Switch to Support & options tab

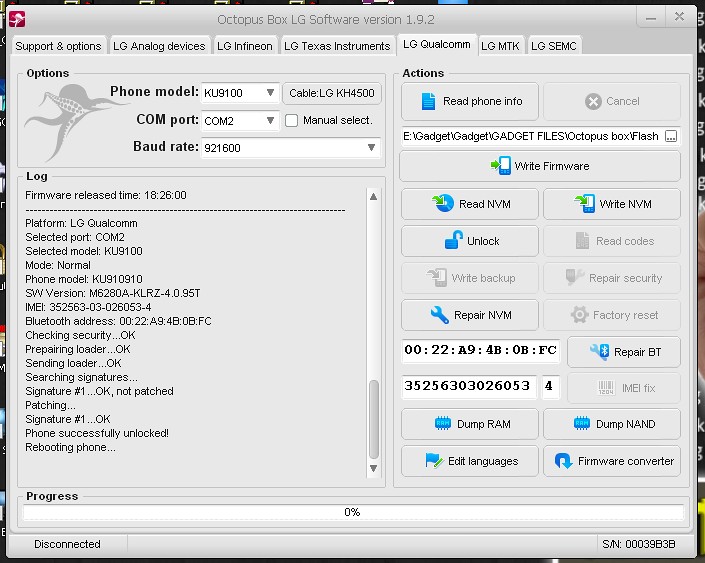(x=58, y=46)
